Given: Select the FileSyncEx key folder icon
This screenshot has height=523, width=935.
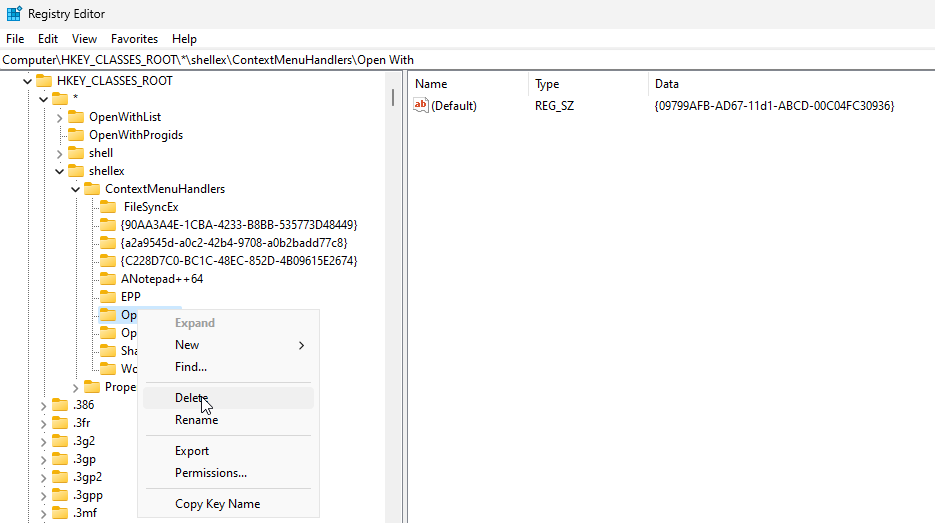Looking at the screenshot, I should (108, 207).
